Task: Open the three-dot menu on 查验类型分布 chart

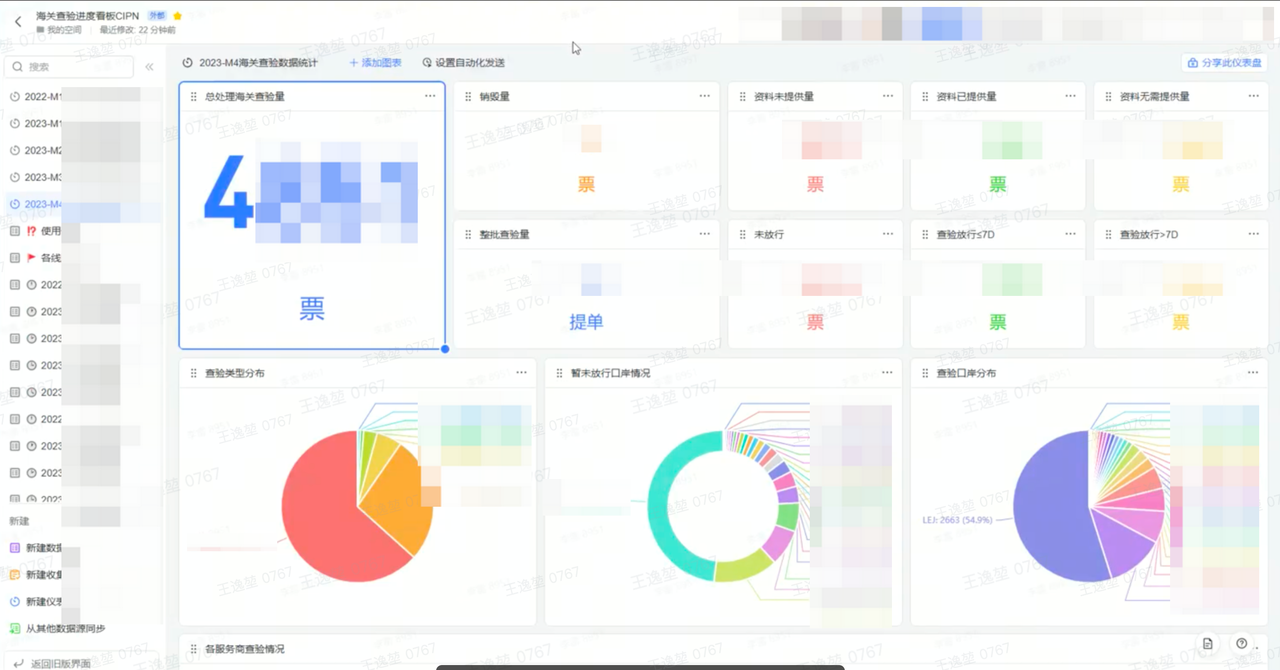Action: 521,373
